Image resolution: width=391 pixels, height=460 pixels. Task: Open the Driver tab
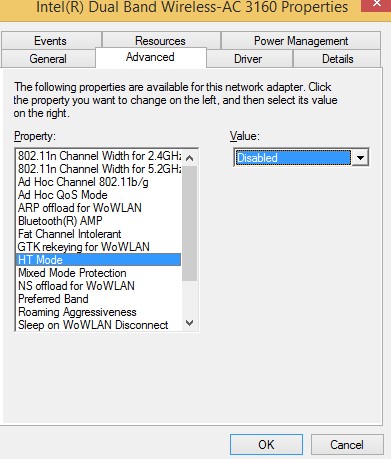[x=248, y=59]
